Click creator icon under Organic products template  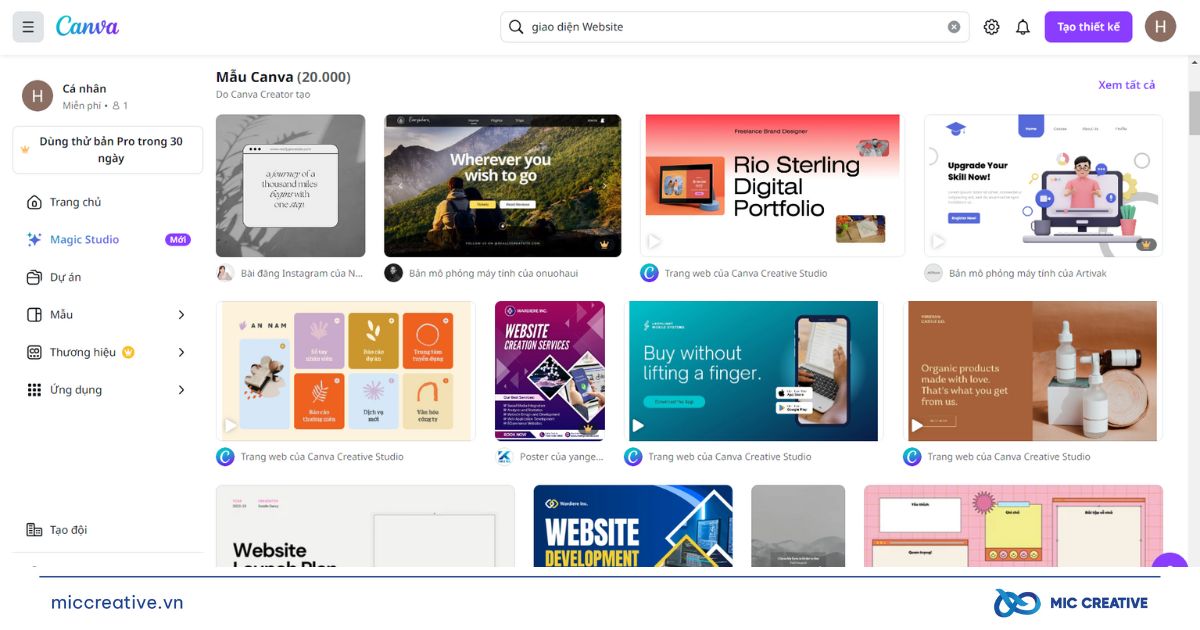pyautogui.click(x=912, y=457)
